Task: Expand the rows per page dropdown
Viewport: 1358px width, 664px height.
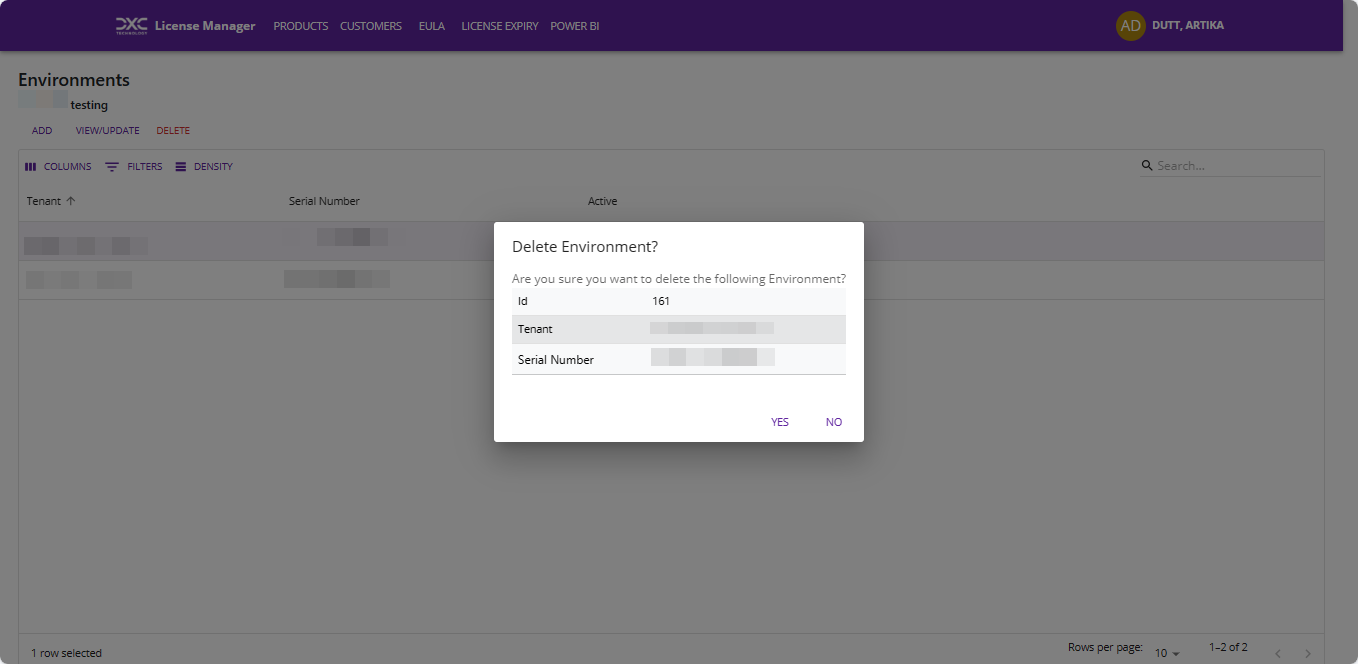Action: [x=1167, y=653]
